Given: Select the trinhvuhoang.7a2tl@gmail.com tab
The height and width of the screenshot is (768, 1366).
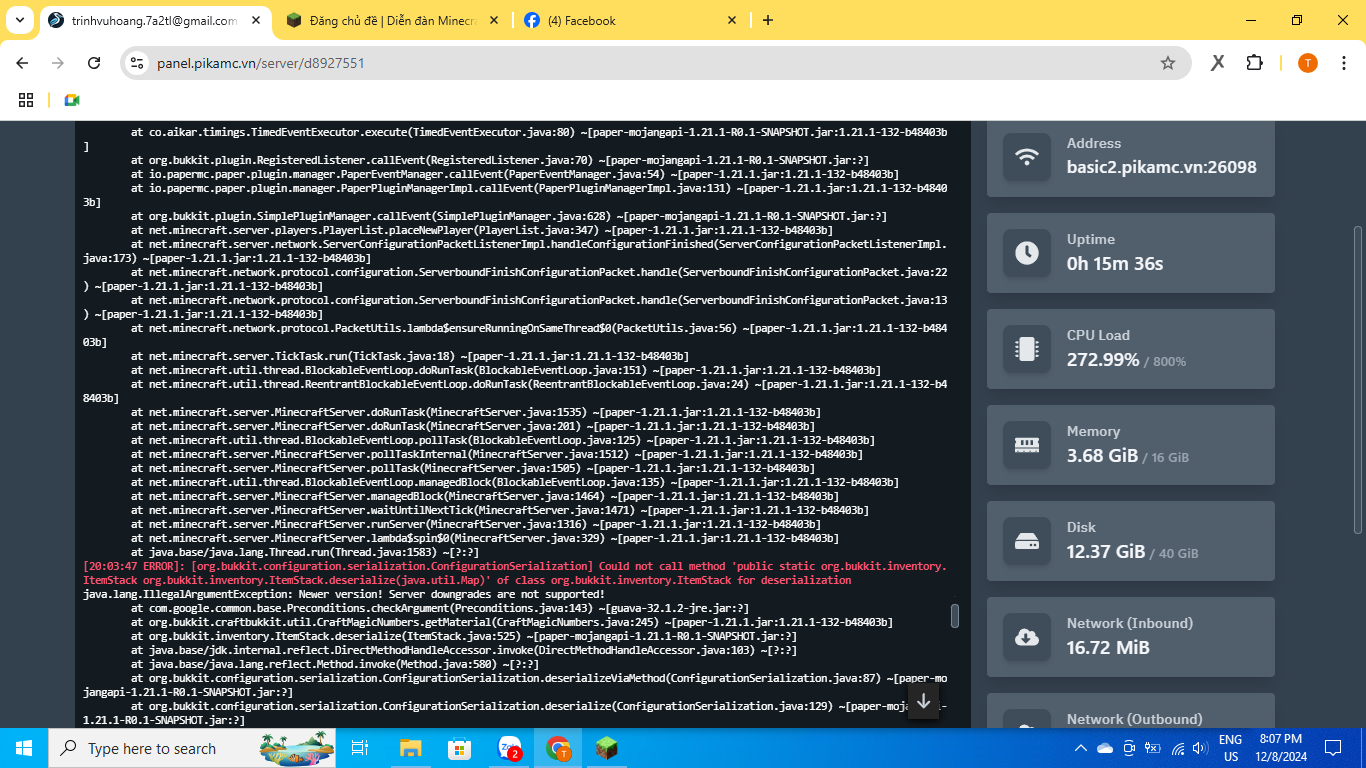Looking at the screenshot, I should 155,20.
